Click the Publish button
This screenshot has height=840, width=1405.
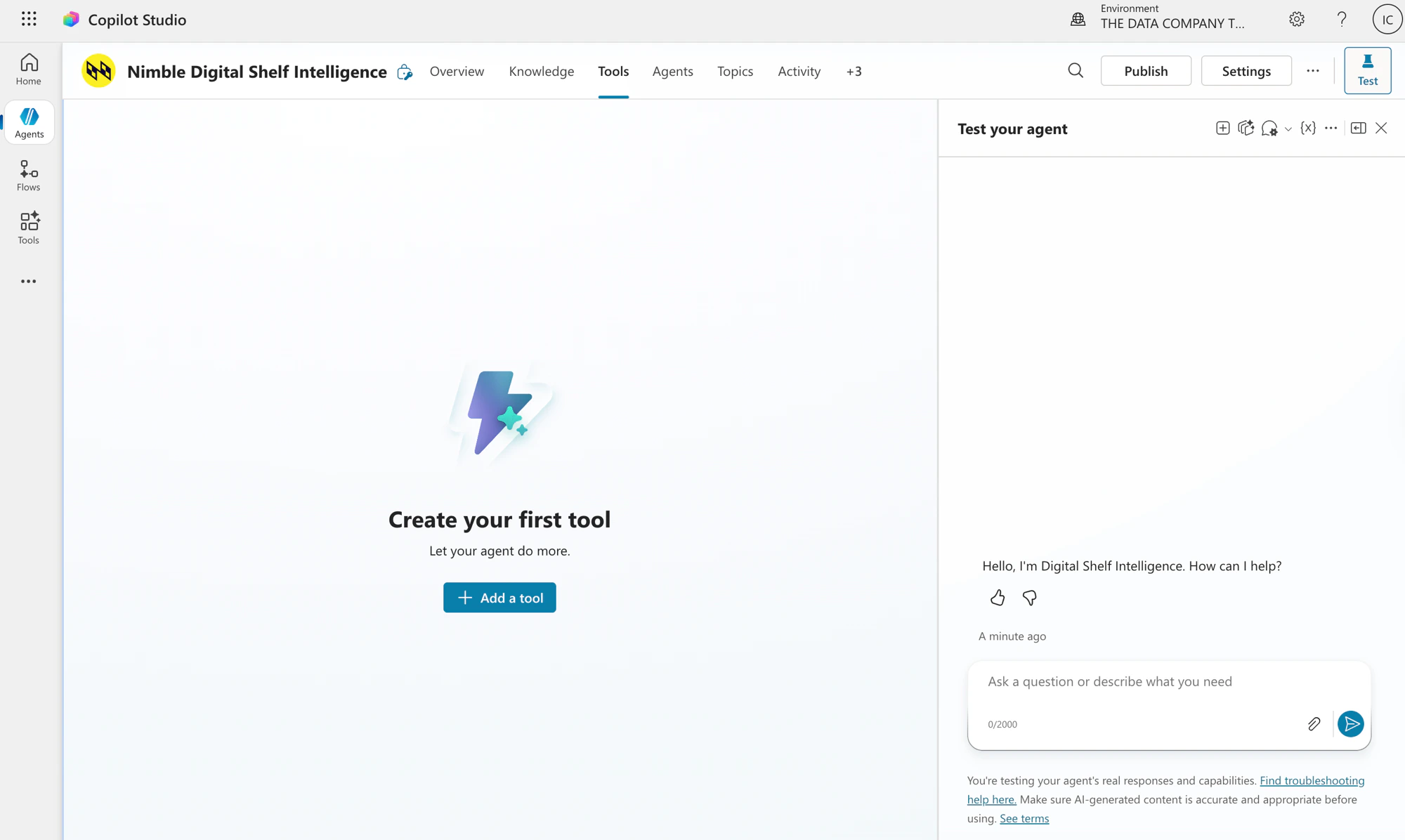[1146, 71]
